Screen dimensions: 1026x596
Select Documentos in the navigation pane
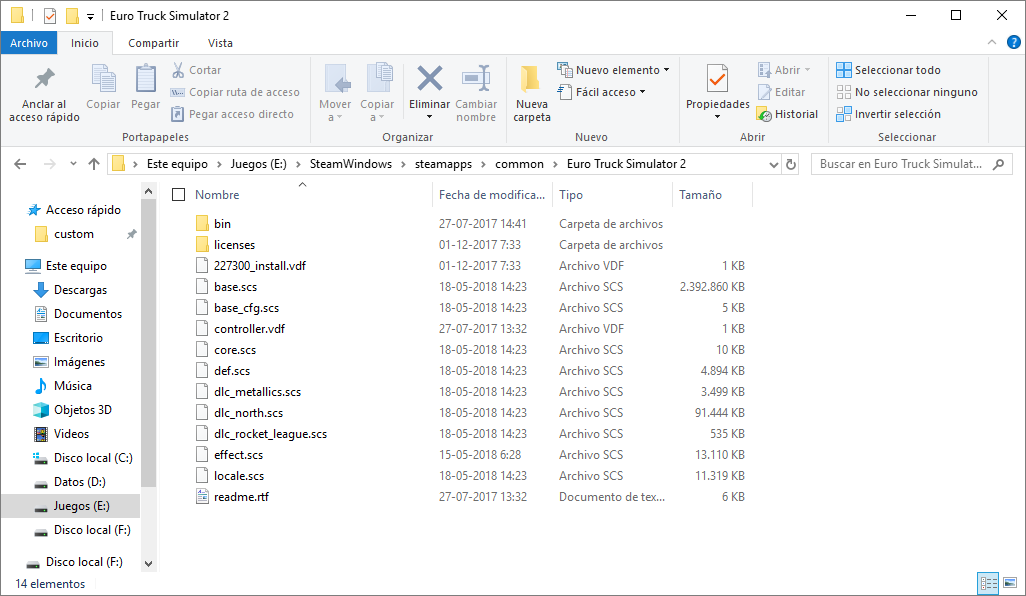click(x=88, y=313)
